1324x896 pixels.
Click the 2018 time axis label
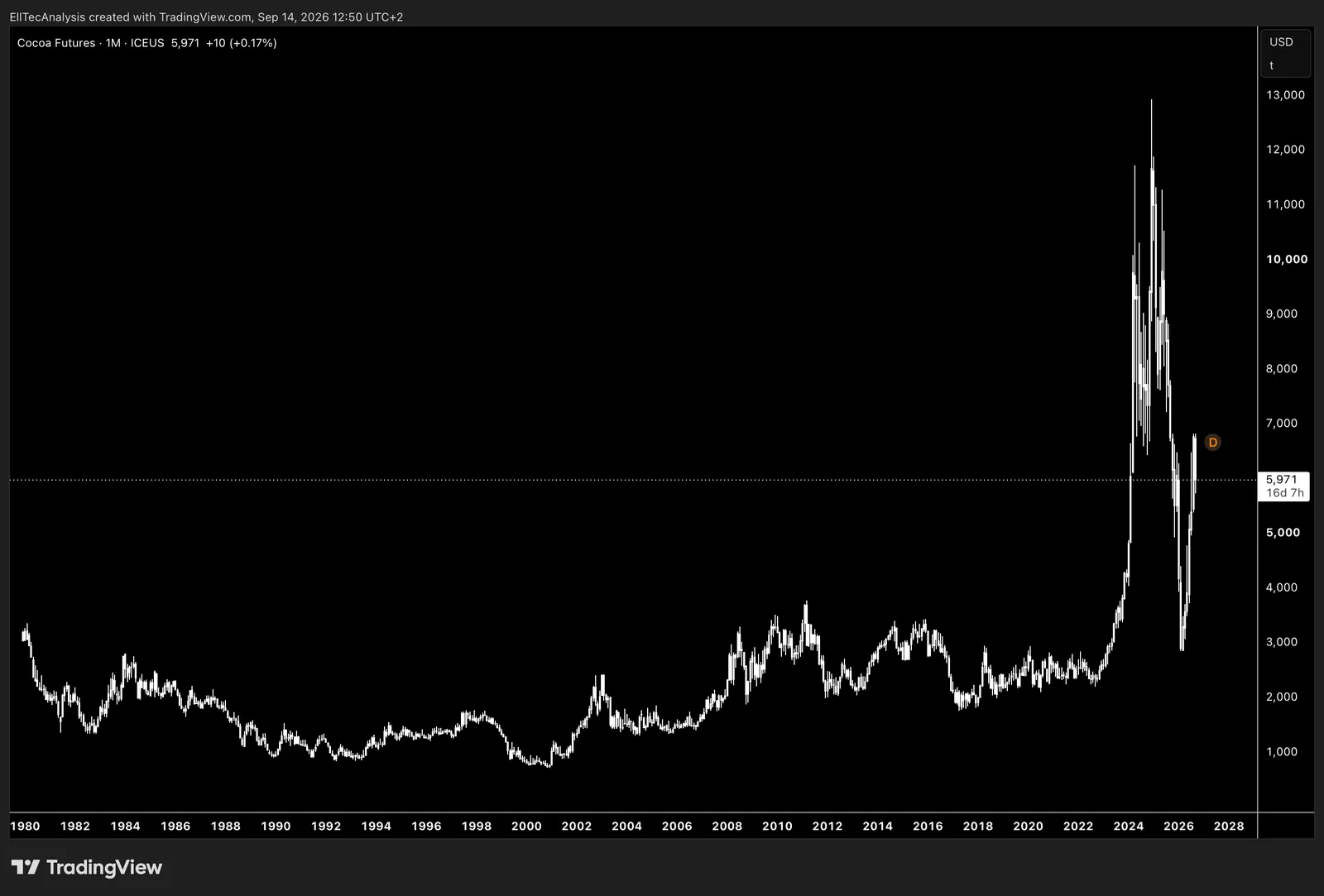click(x=978, y=826)
